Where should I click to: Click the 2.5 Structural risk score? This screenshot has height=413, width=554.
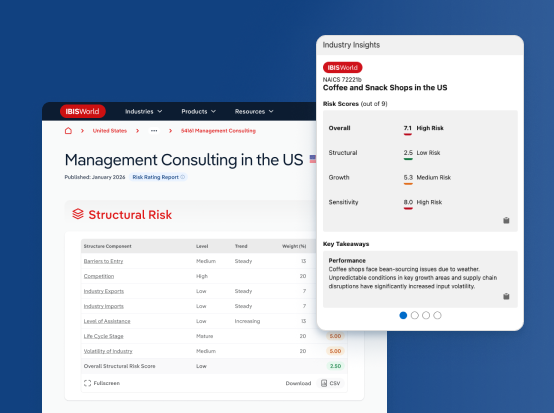(x=408, y=153)
